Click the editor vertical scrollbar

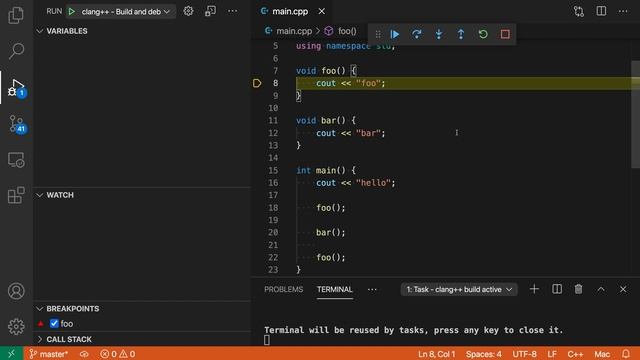(x=635, y=114)
